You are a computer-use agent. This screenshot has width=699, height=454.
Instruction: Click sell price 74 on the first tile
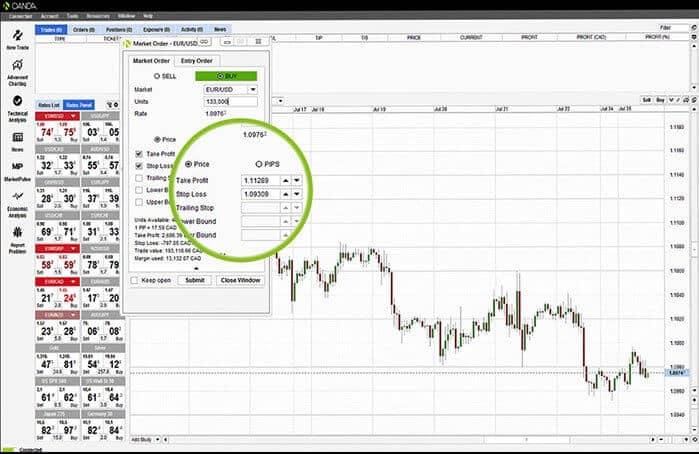47,132
